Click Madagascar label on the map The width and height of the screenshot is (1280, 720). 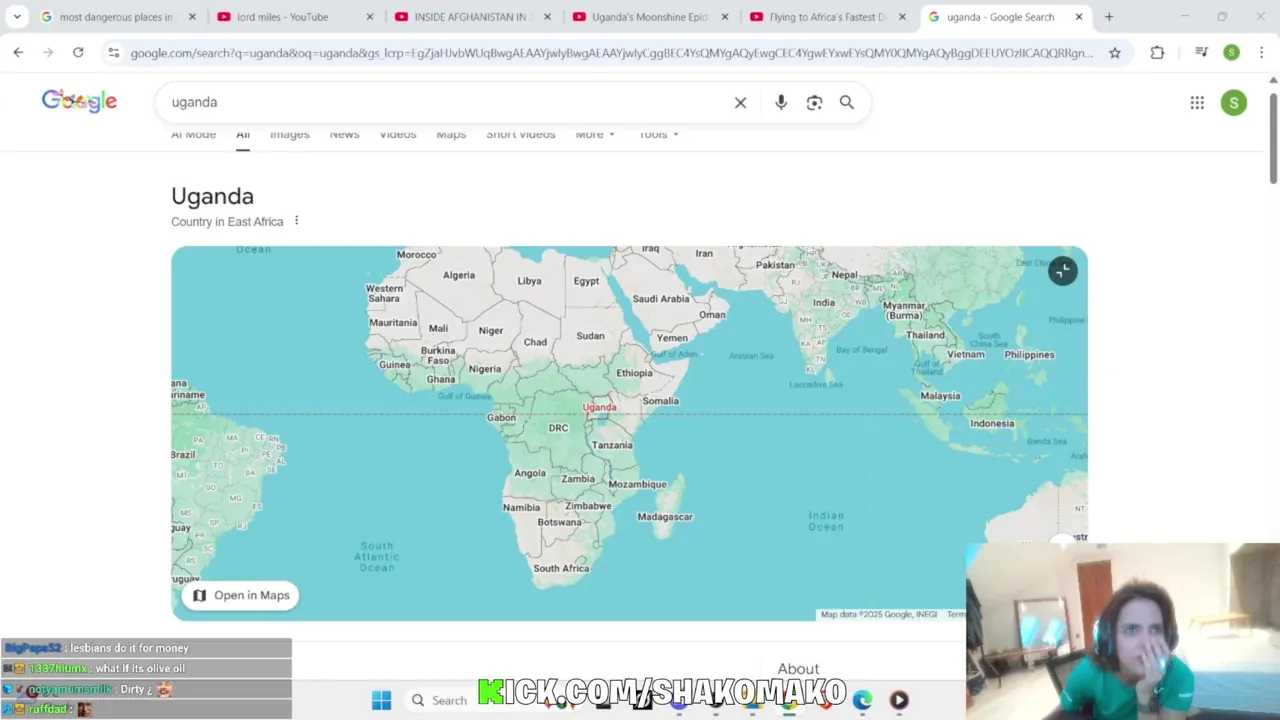(x=665, y=517)
